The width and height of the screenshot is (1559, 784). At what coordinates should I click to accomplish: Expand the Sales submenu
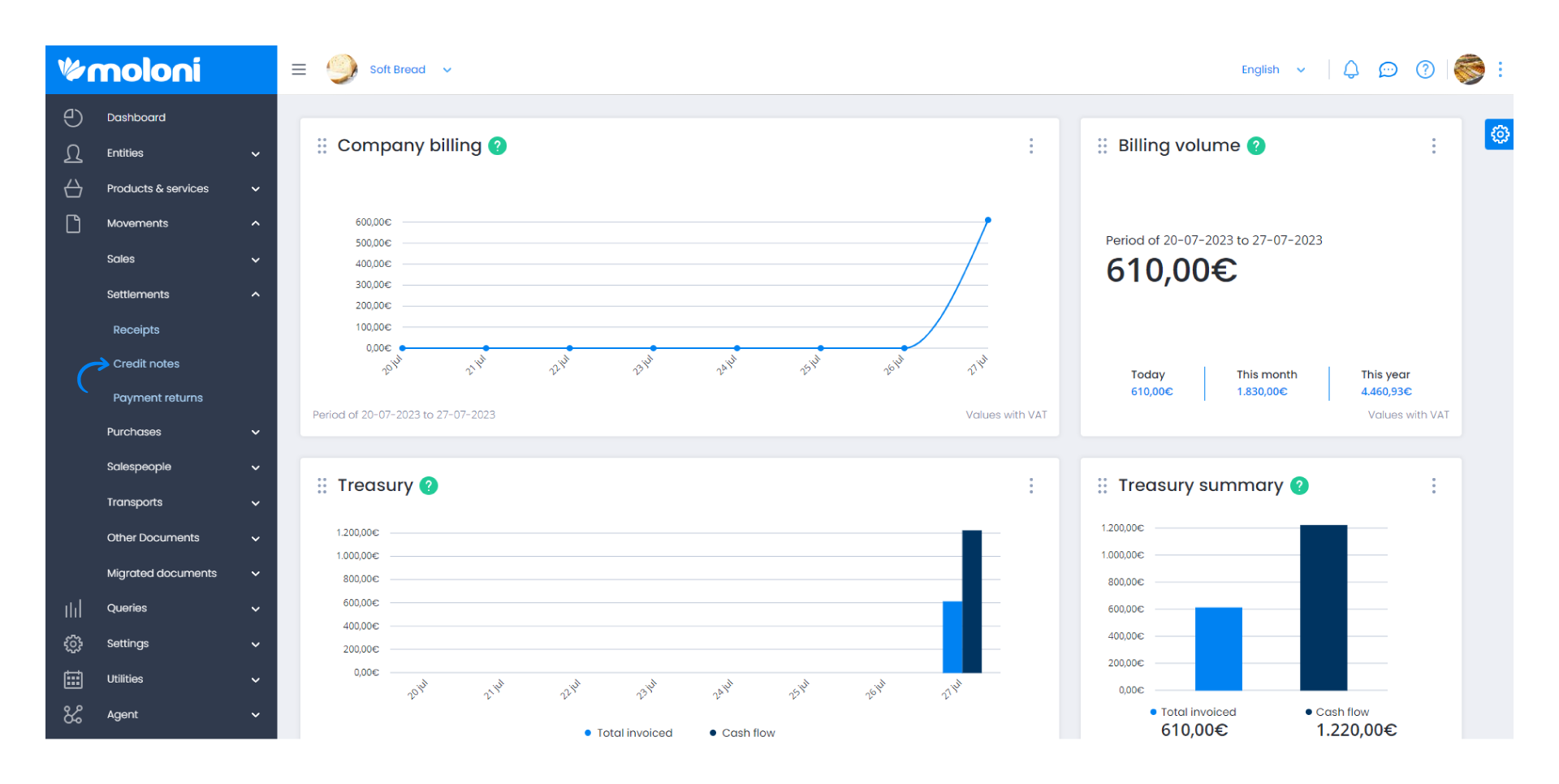pos(256,260)
